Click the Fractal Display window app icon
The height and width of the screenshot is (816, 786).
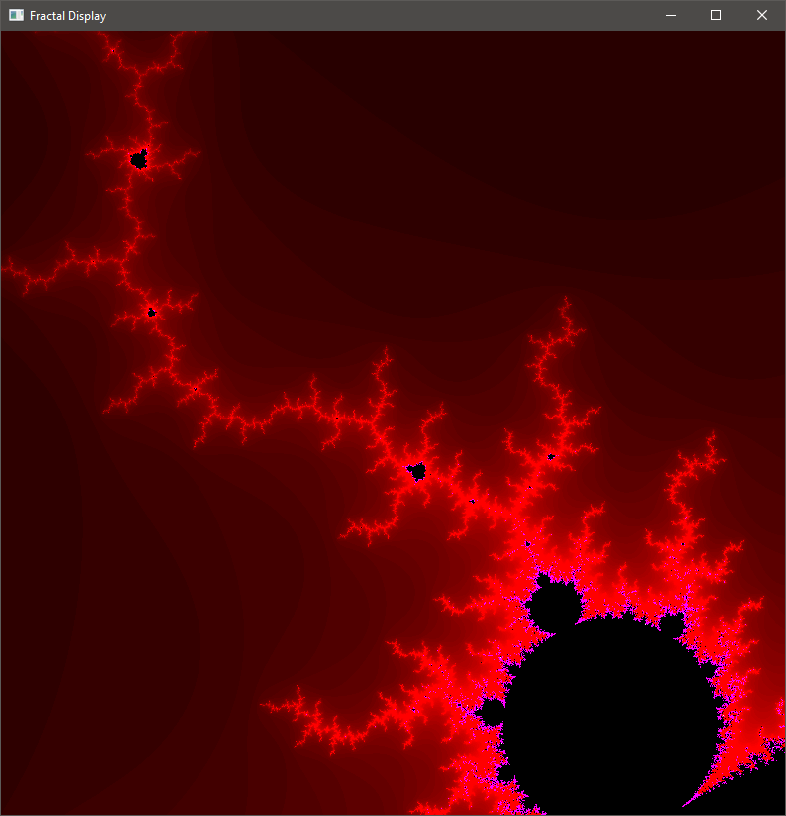[x=16, y=16]
